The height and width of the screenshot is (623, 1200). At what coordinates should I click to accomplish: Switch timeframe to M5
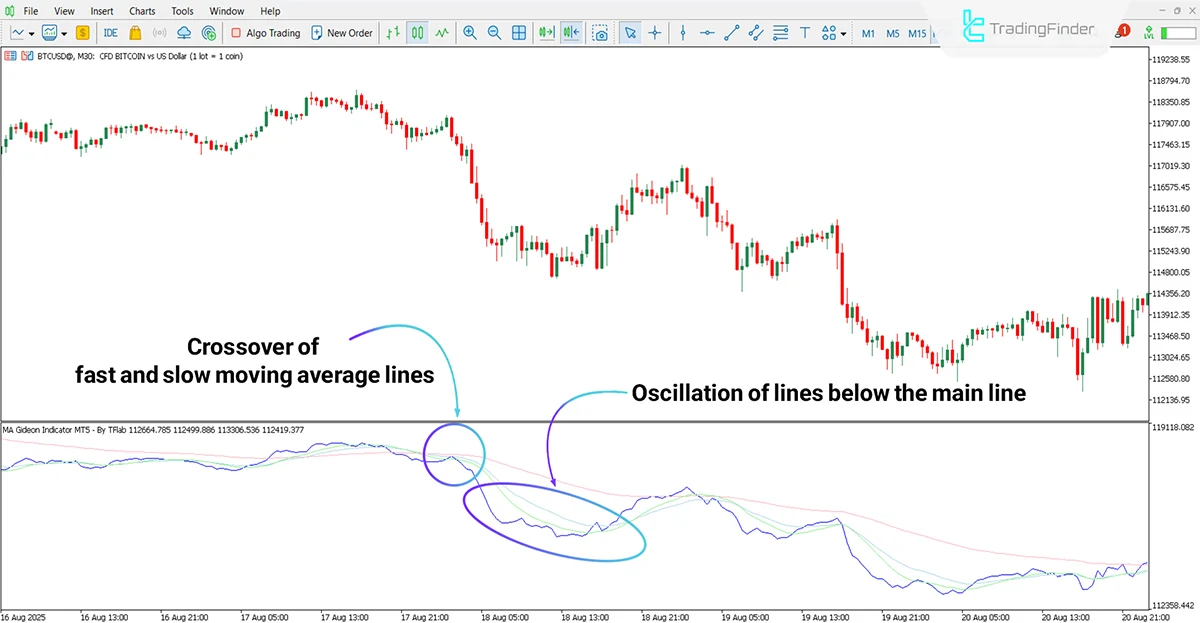tap(892, 33)
